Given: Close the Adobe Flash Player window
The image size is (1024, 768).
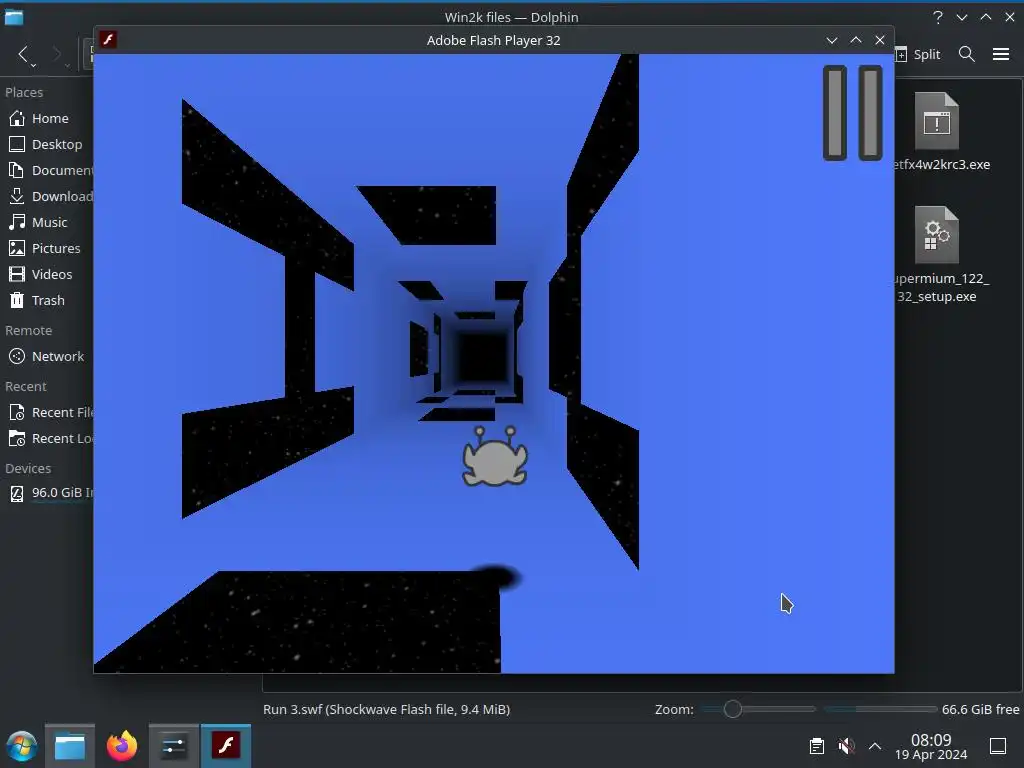Looking at the screenshot, I should point(880,40).
